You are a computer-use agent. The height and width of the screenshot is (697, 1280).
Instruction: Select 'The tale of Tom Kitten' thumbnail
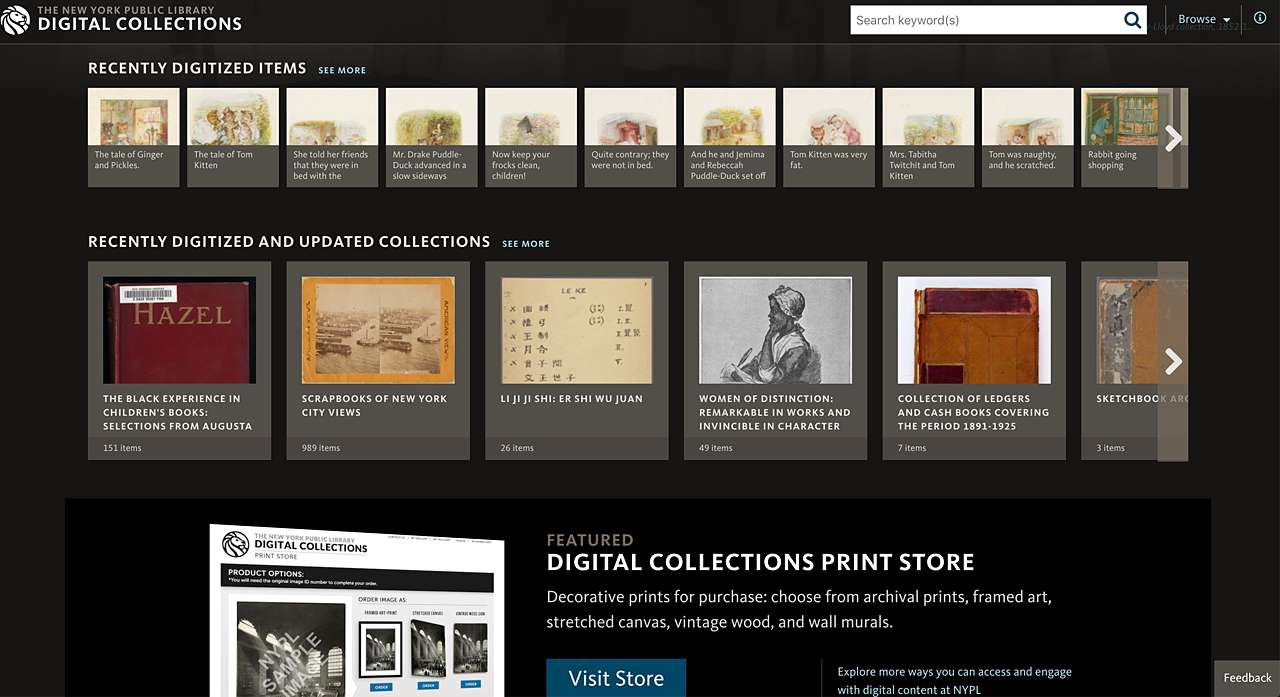(x=232, y=137)
